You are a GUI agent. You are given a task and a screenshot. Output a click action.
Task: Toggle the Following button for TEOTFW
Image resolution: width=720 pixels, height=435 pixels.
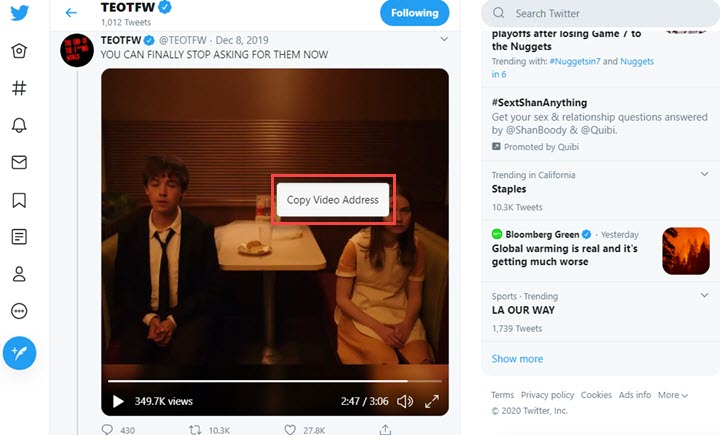pos(414,13)
